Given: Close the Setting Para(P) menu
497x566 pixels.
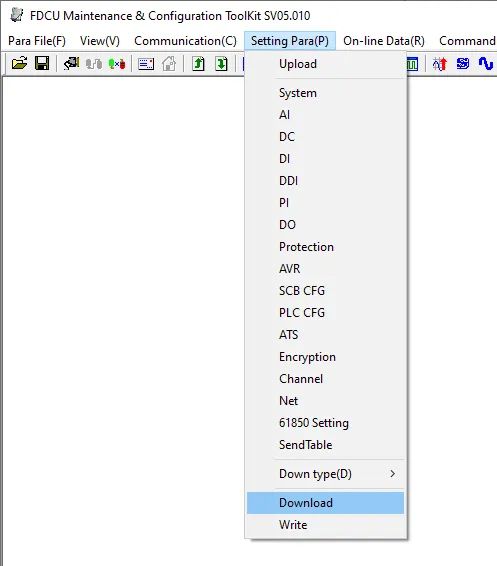Looking at the screenshot, I should [x=290, y=41].
